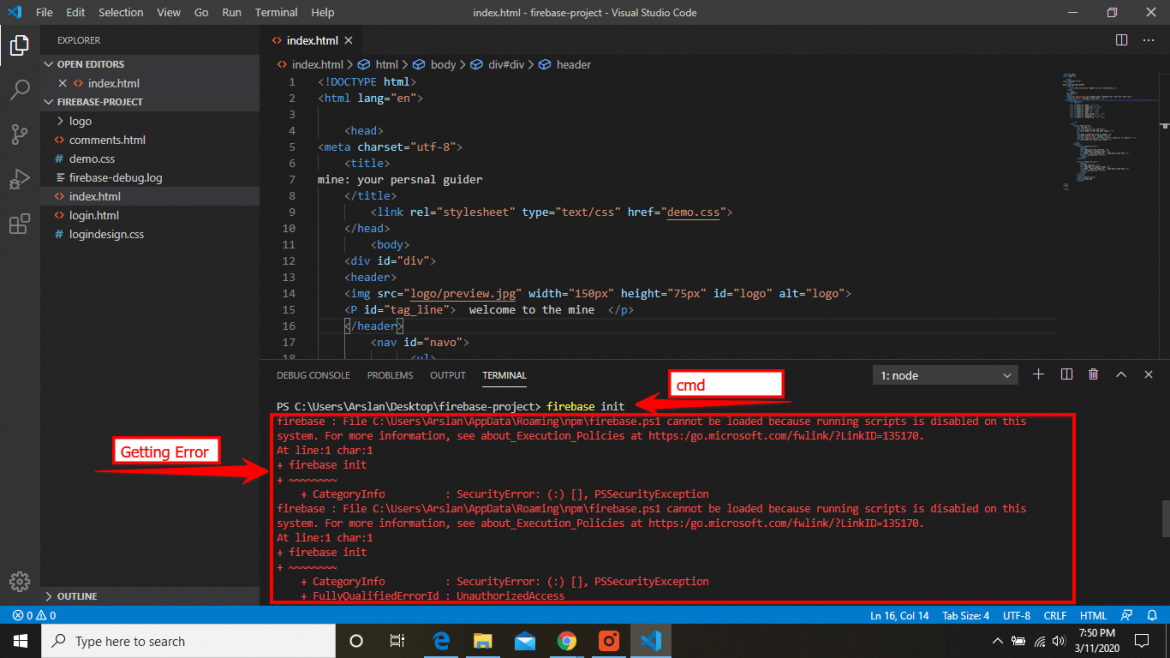Open the Terminal menu
This screenshot has height=658, width=1170.
coord(276,13)
